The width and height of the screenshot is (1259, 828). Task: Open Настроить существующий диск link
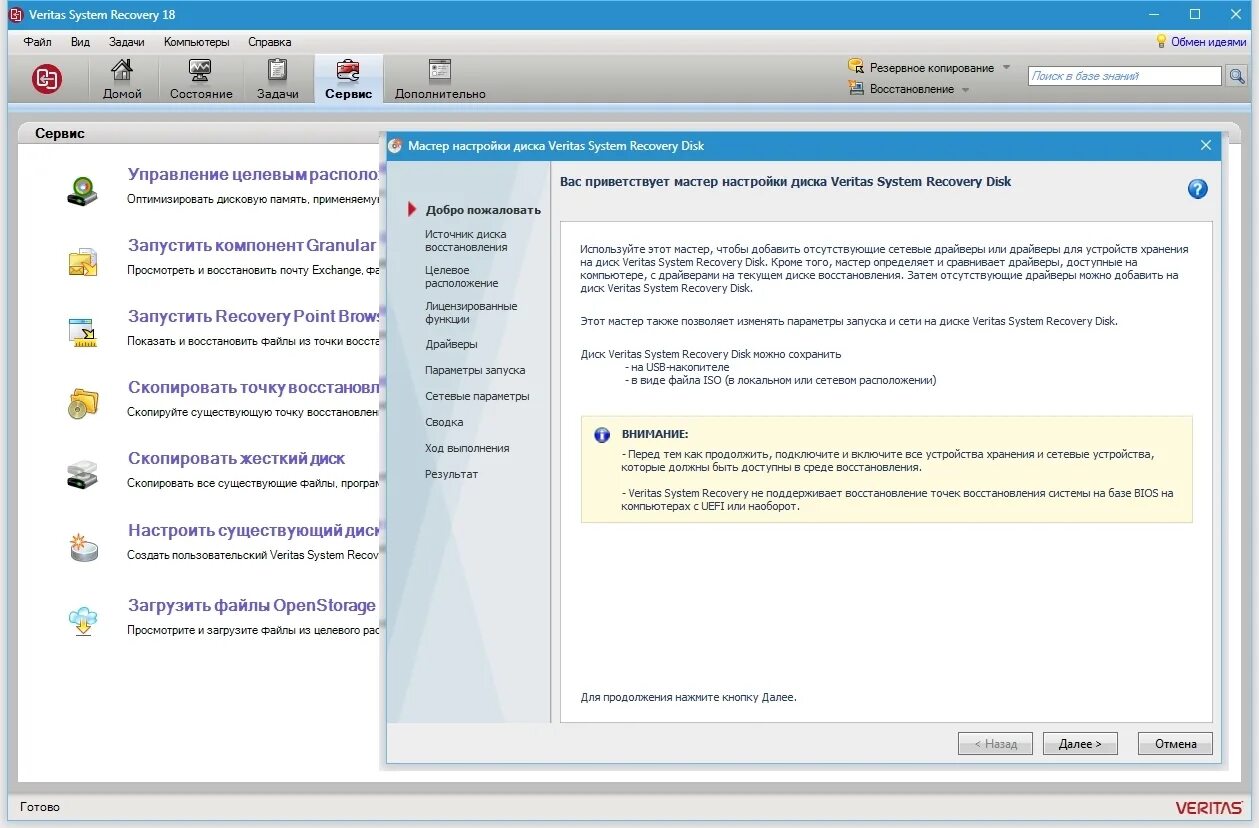click(254, 530)
